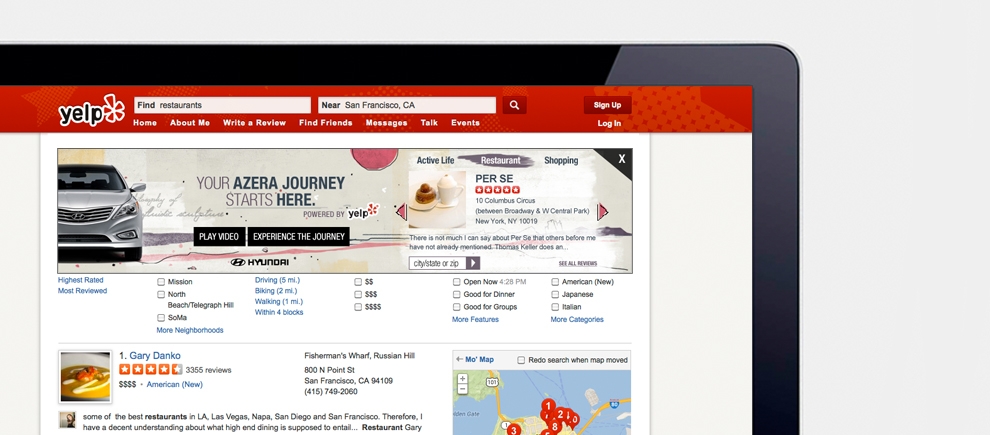Enable the $$$ price filter
Image resolution: width=990 pixels, height=435 pixels.
tap(358, 295)
